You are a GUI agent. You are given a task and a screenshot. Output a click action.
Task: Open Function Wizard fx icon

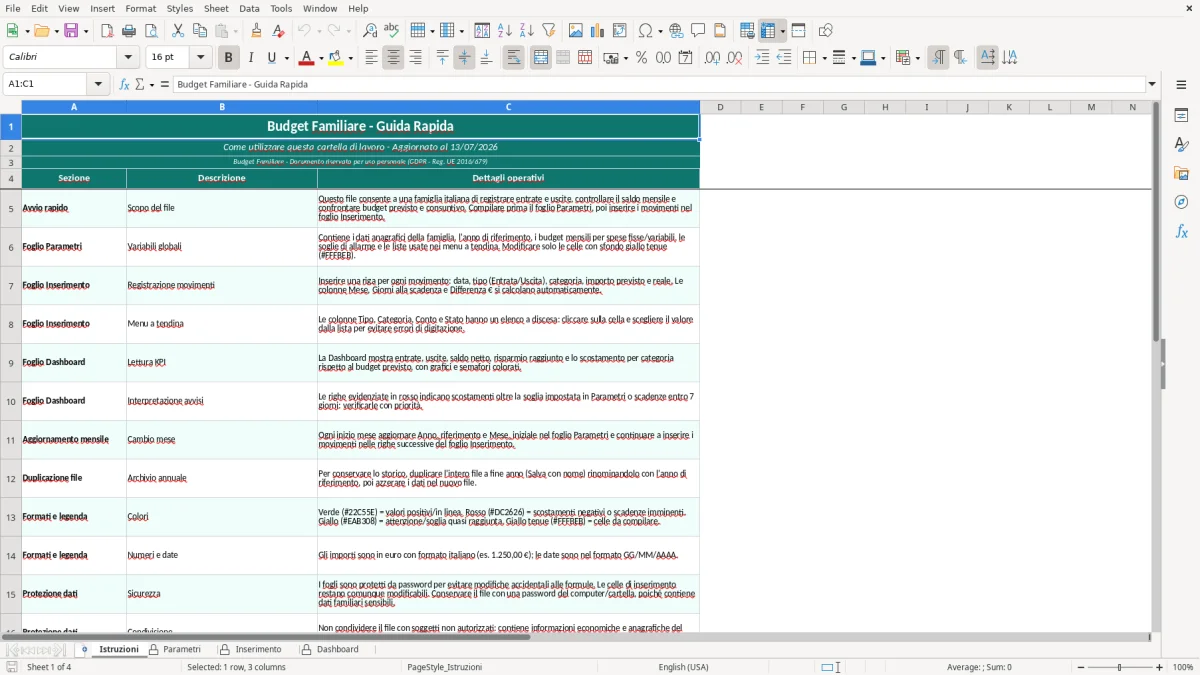click(124, 84)
